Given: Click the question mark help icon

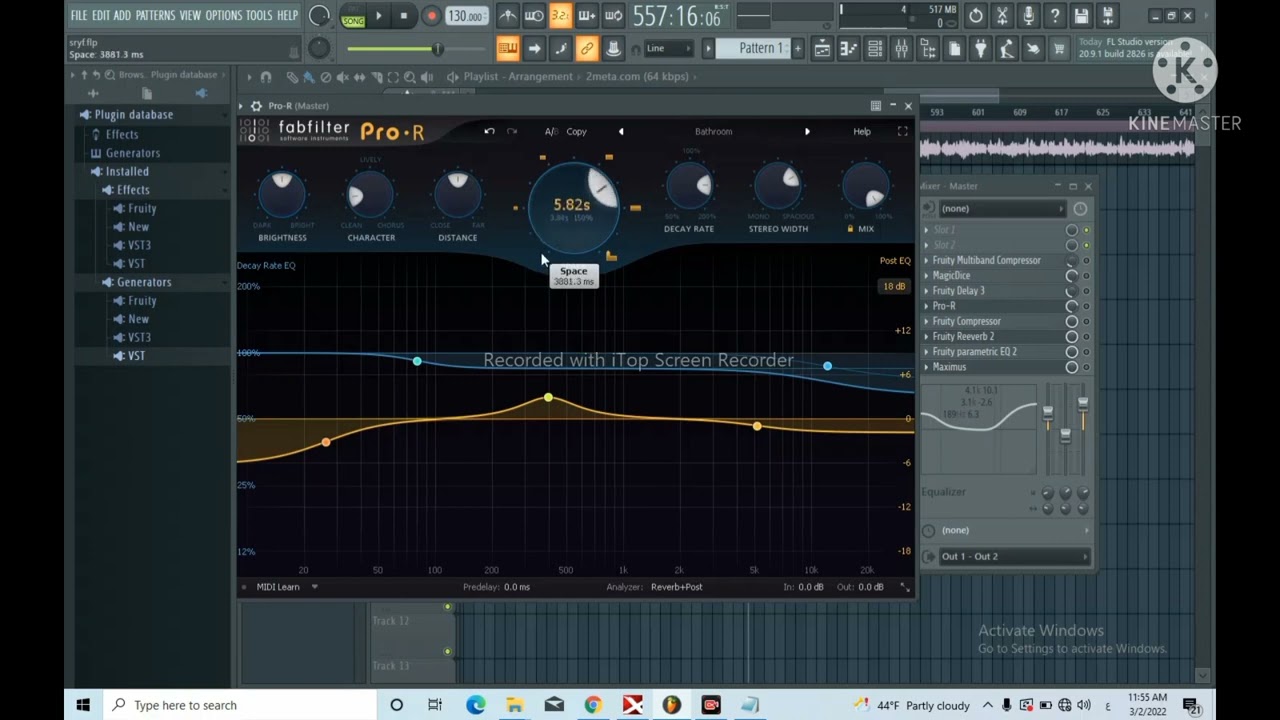Looking at the screenshot, I should (1054, 16).
